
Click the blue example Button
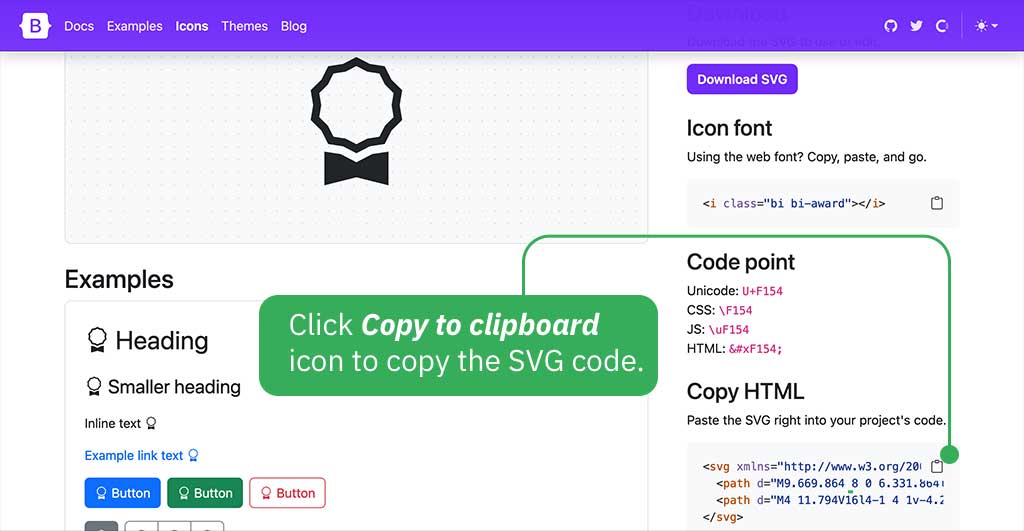(x=122, y=493)
